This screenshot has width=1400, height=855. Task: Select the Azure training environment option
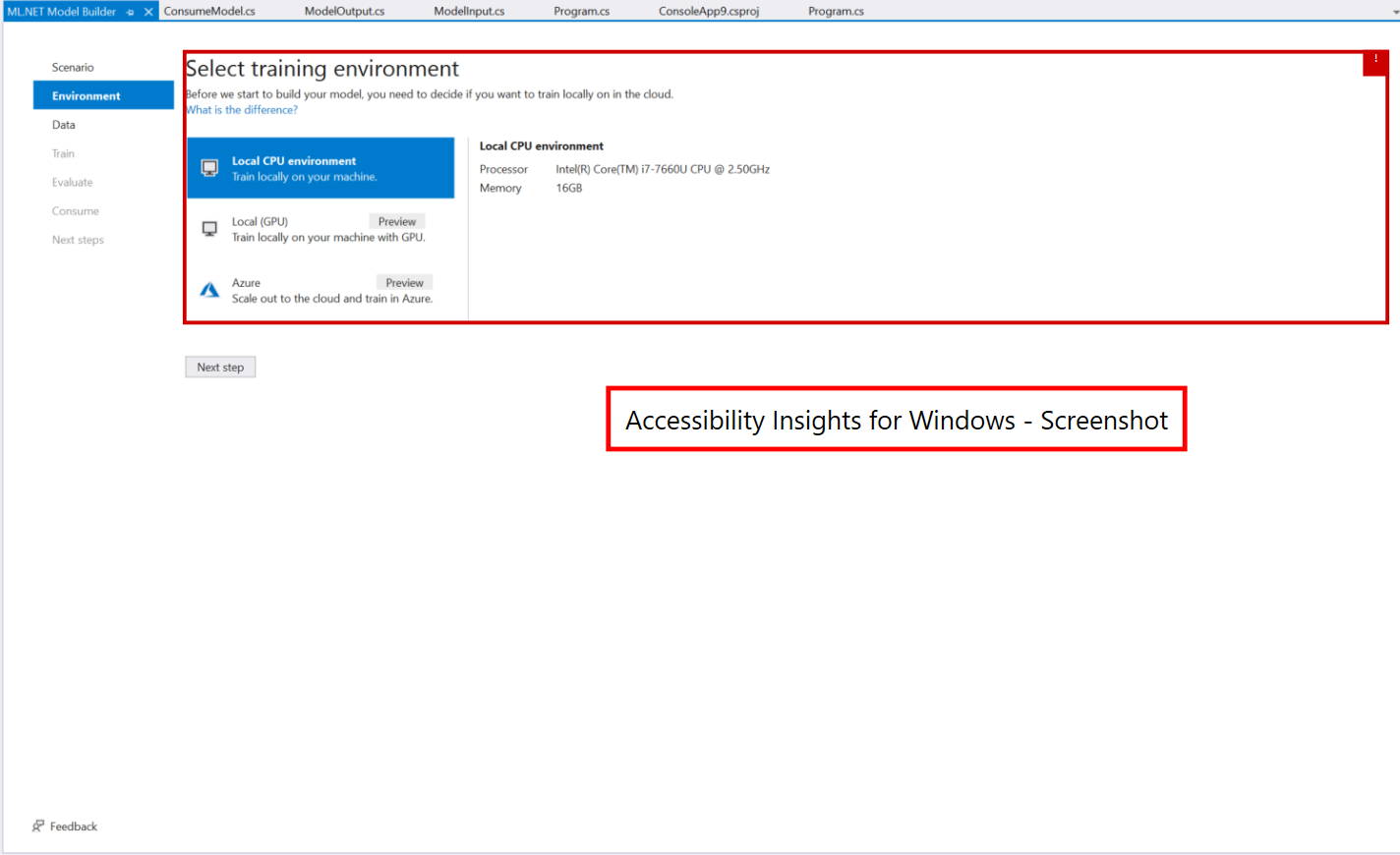click(295, 290)
